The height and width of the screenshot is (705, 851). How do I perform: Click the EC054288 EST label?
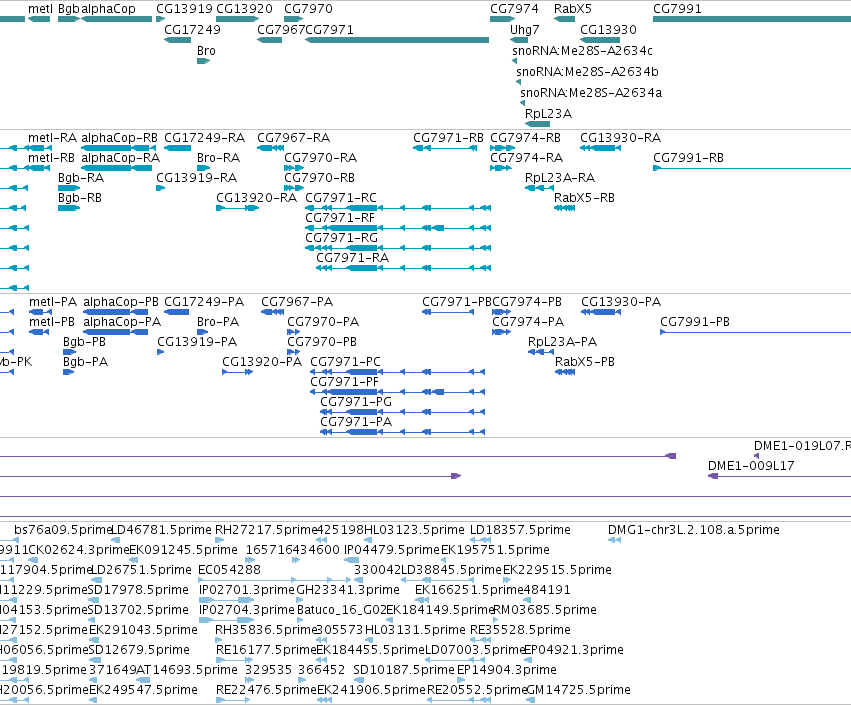(x=229, y=570)
